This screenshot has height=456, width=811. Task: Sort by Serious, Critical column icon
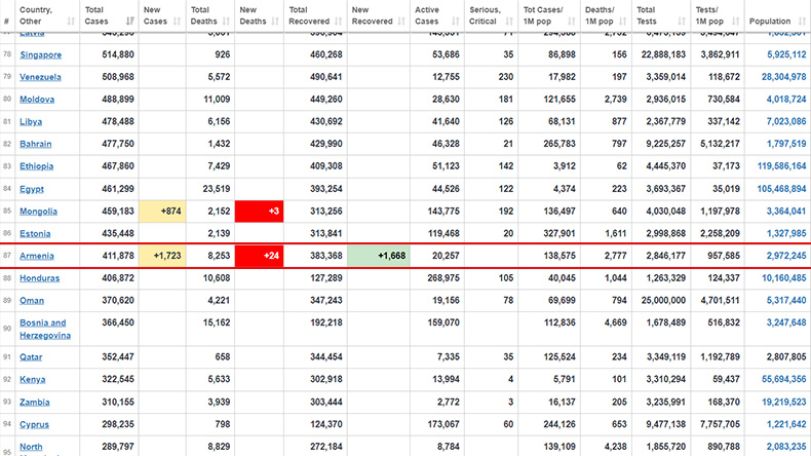(509, 21)
